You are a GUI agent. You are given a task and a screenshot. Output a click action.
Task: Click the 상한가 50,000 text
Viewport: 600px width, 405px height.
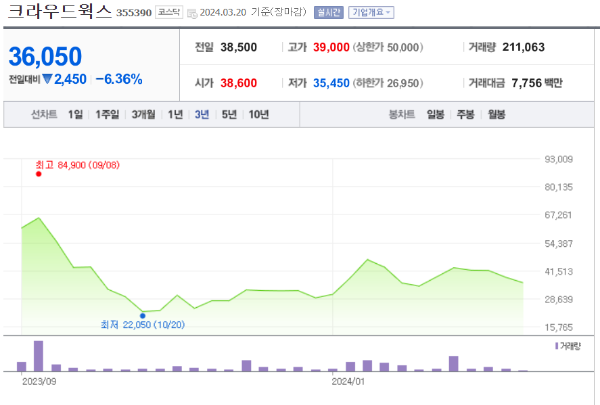(388, 47)
